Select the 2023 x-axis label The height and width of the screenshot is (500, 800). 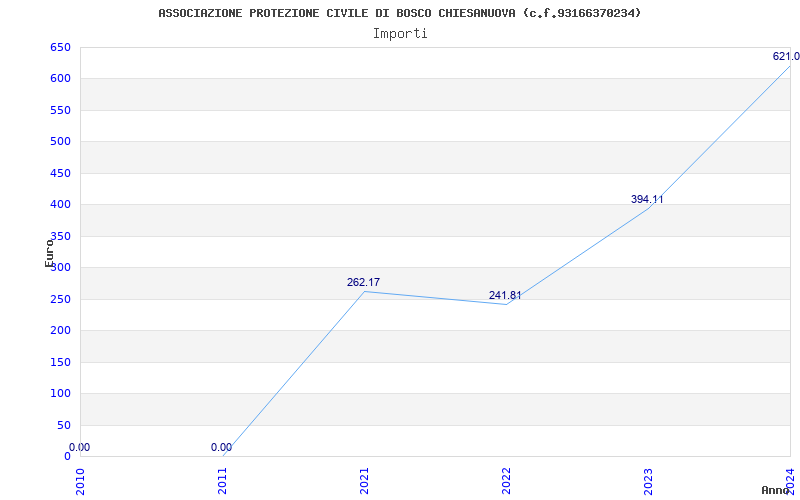coord(647,481)
